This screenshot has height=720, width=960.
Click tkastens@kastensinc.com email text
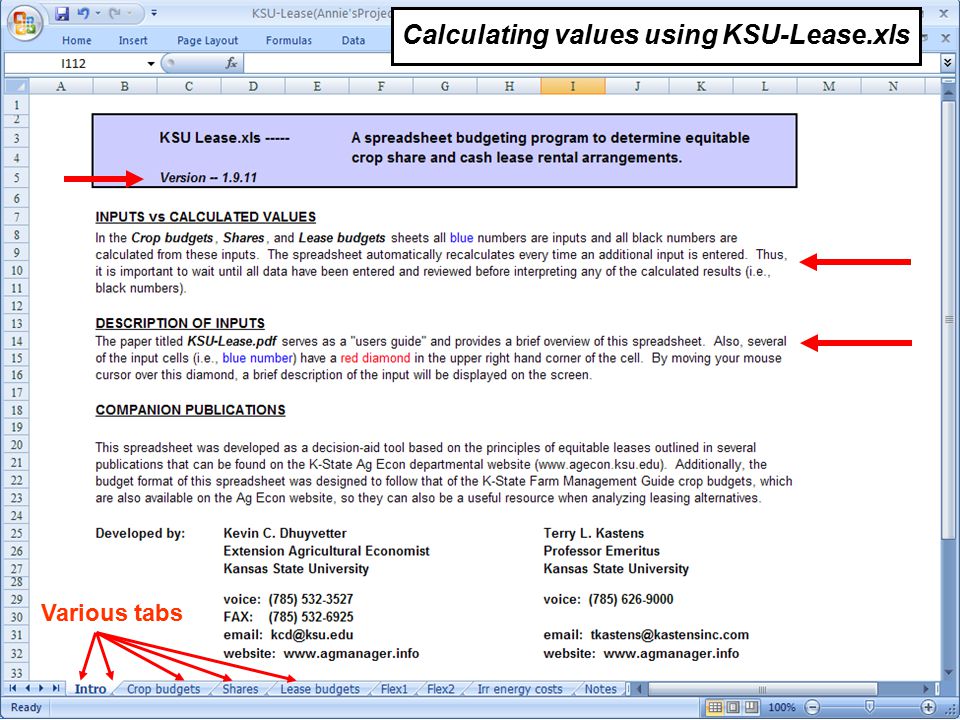[670, 635]
